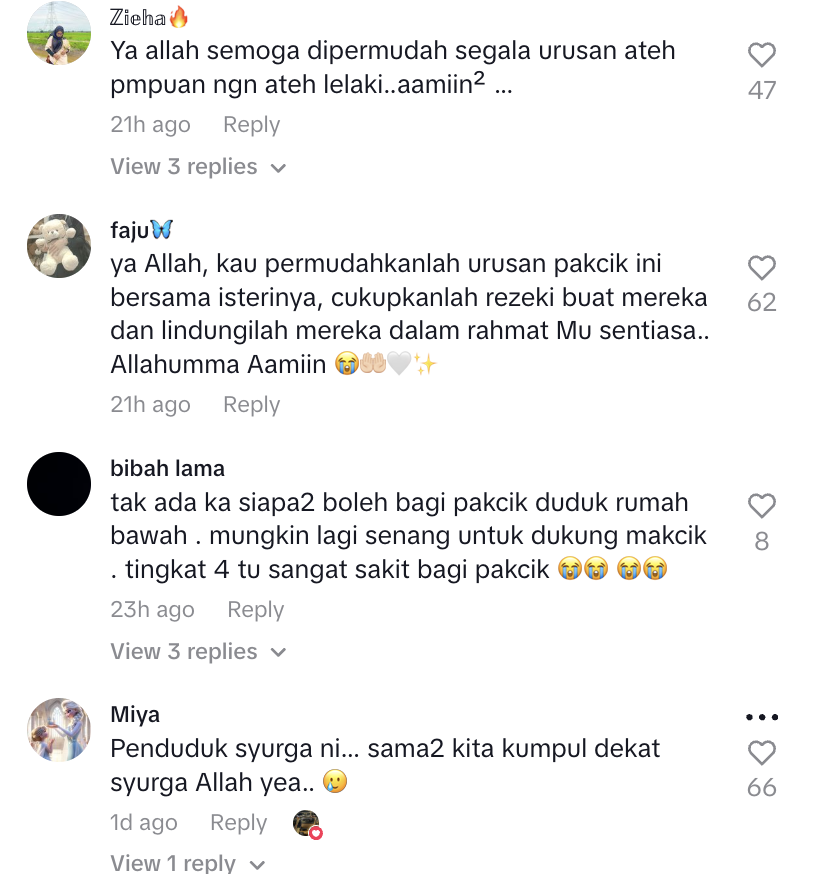
Task: Reply to Miya's comment
Action: tap(239, 823)
